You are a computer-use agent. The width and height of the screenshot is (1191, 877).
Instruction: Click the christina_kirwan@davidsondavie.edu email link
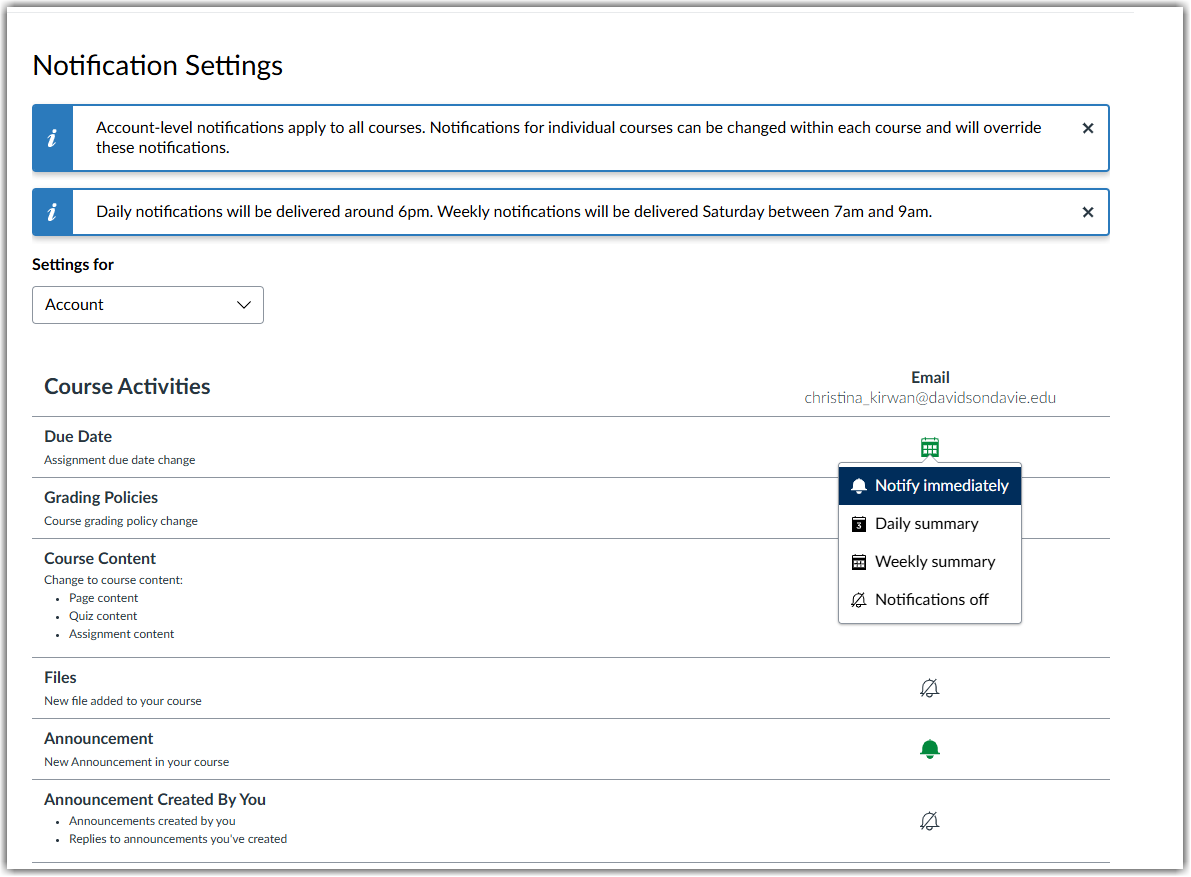tap(930, 397)
